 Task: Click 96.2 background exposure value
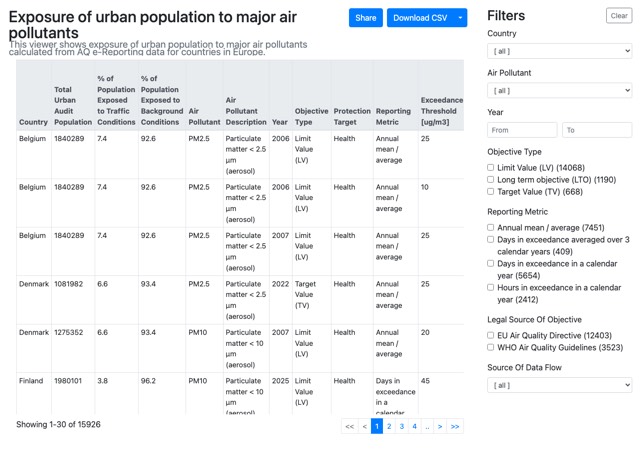click(148, 381)
